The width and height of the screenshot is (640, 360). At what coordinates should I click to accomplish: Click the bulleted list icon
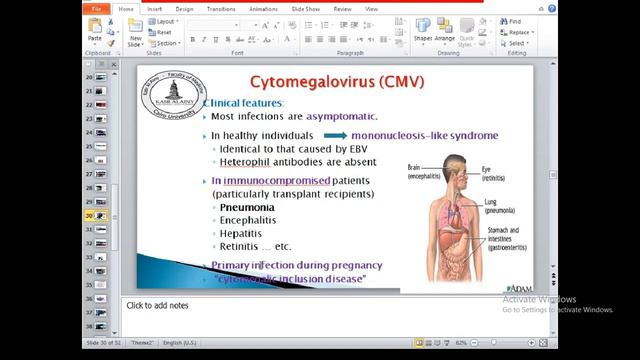[310, 25]
